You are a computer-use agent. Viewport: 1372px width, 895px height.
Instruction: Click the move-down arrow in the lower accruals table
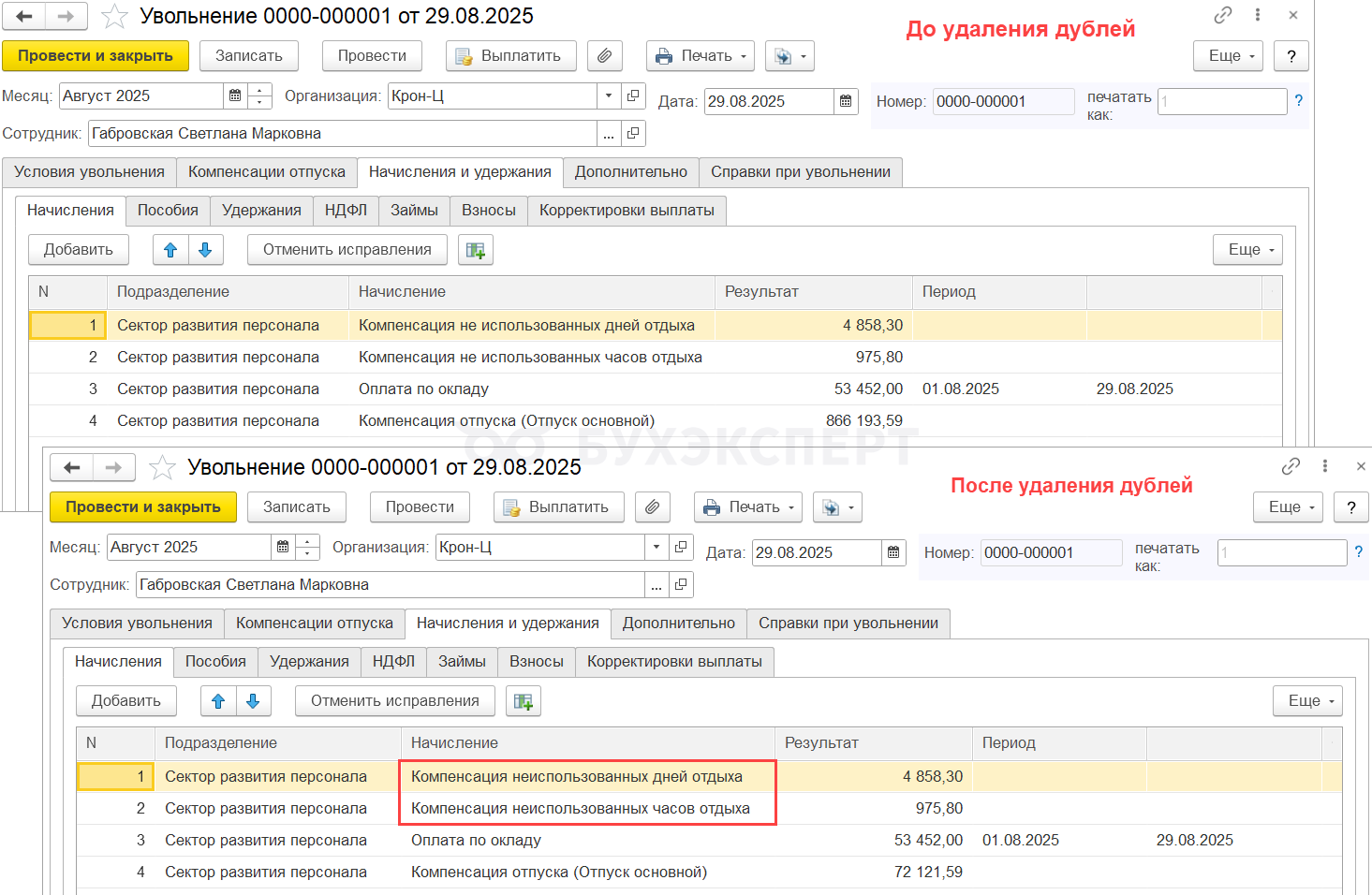(253, 701)
